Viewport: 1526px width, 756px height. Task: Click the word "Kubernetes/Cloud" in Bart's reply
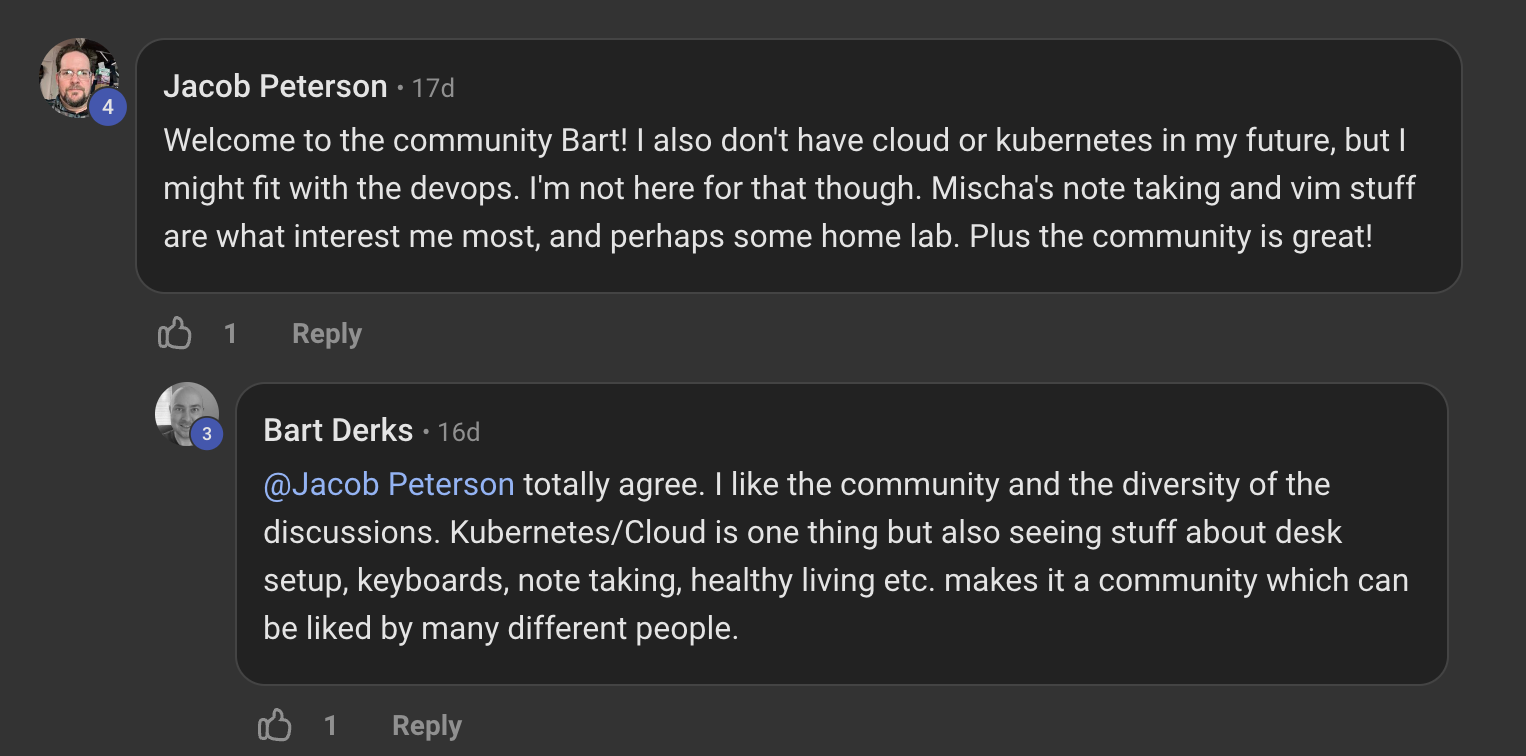578,533
